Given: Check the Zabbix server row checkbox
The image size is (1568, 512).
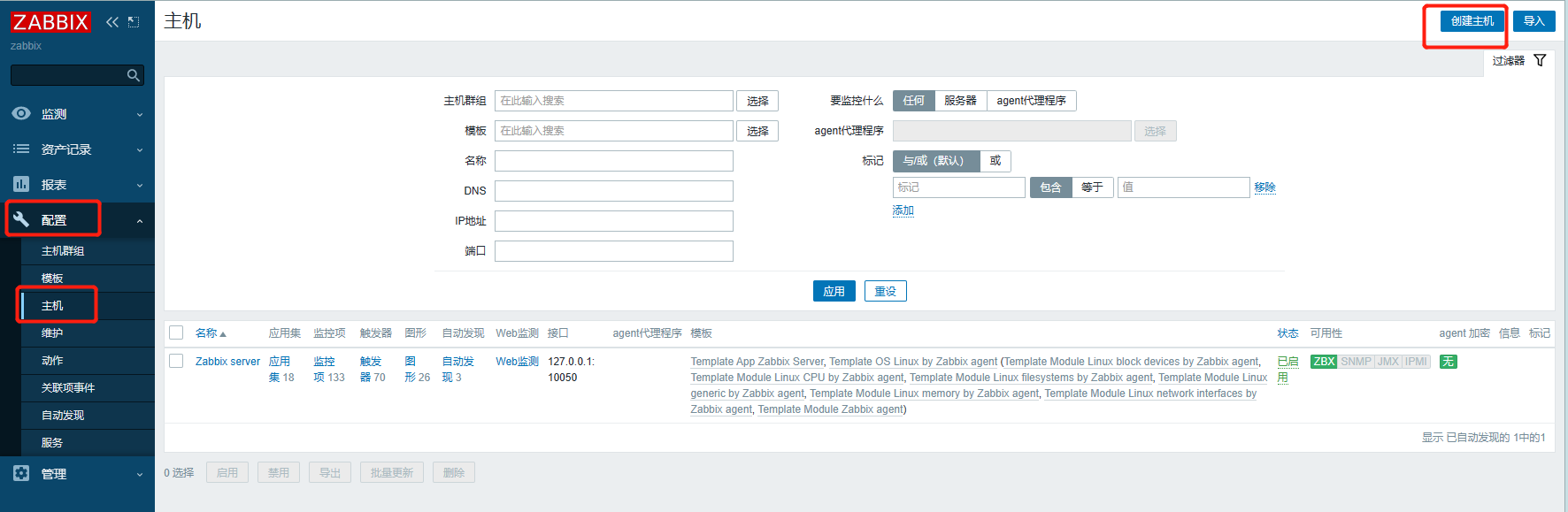Looking at the screenshot, I should coord(176,361).
